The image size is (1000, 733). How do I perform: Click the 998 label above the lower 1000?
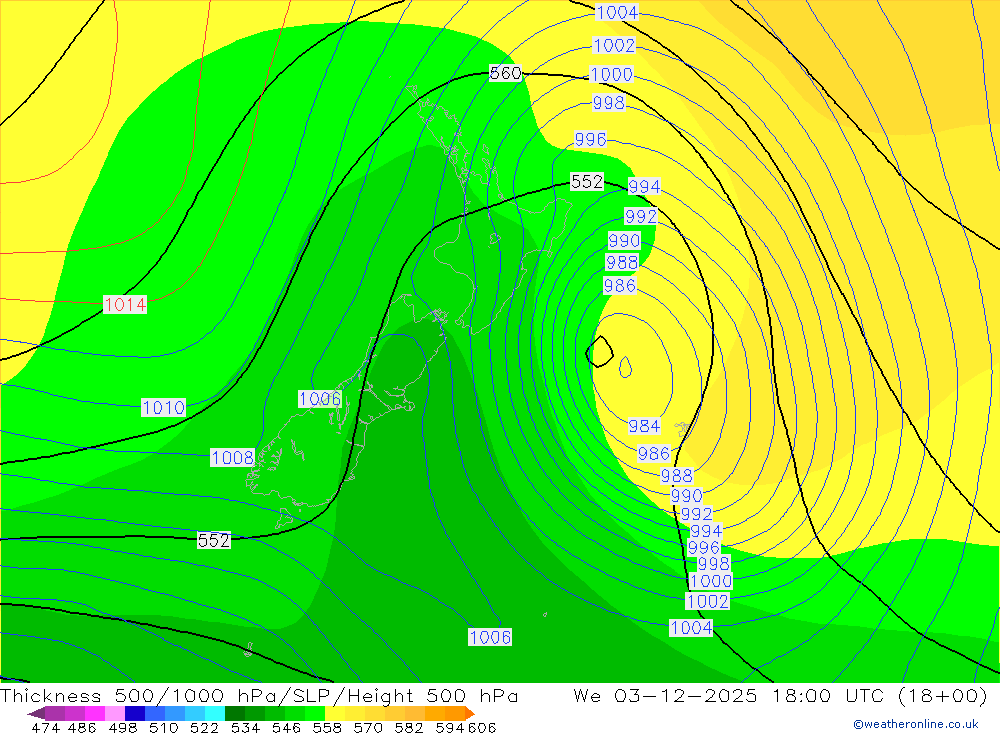point(713,564)
